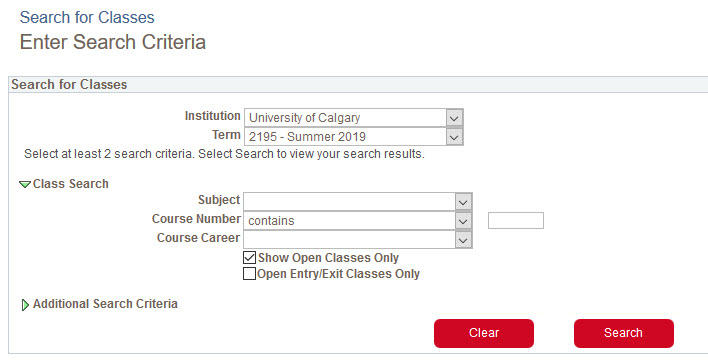
Task: Click the Clear red button
Action: [484, 333]
